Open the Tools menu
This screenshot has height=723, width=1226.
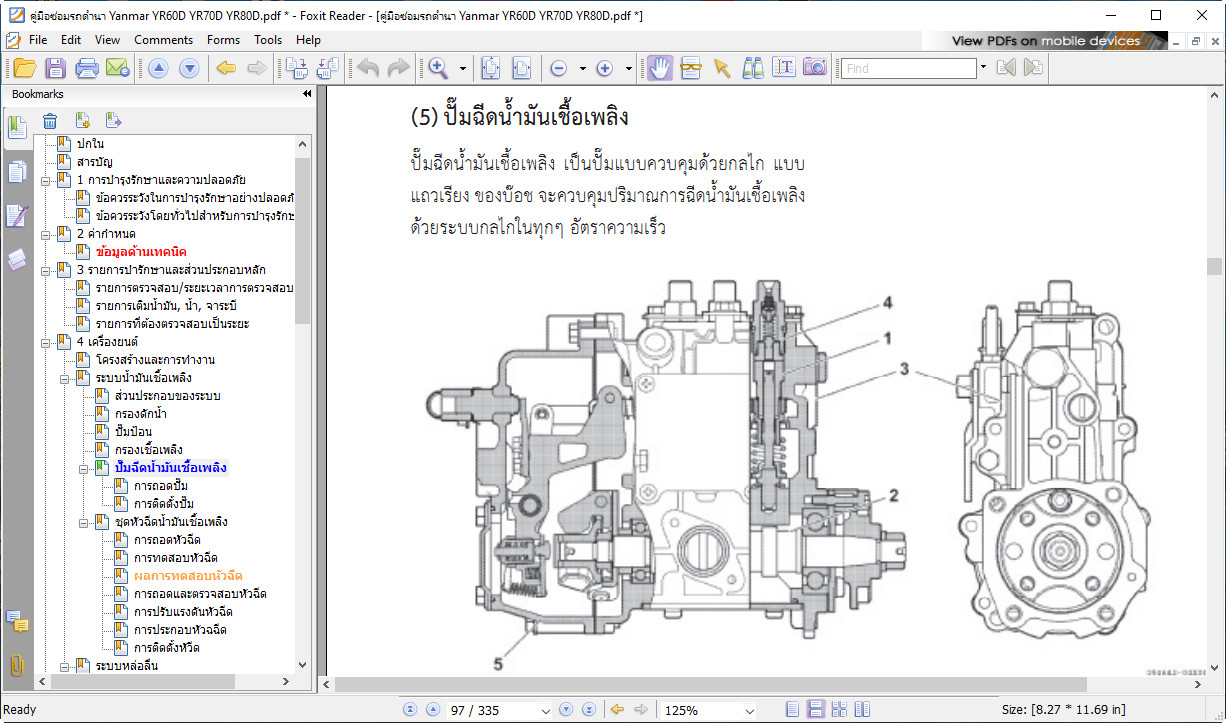pyautogui.click(x=268, y=40)
